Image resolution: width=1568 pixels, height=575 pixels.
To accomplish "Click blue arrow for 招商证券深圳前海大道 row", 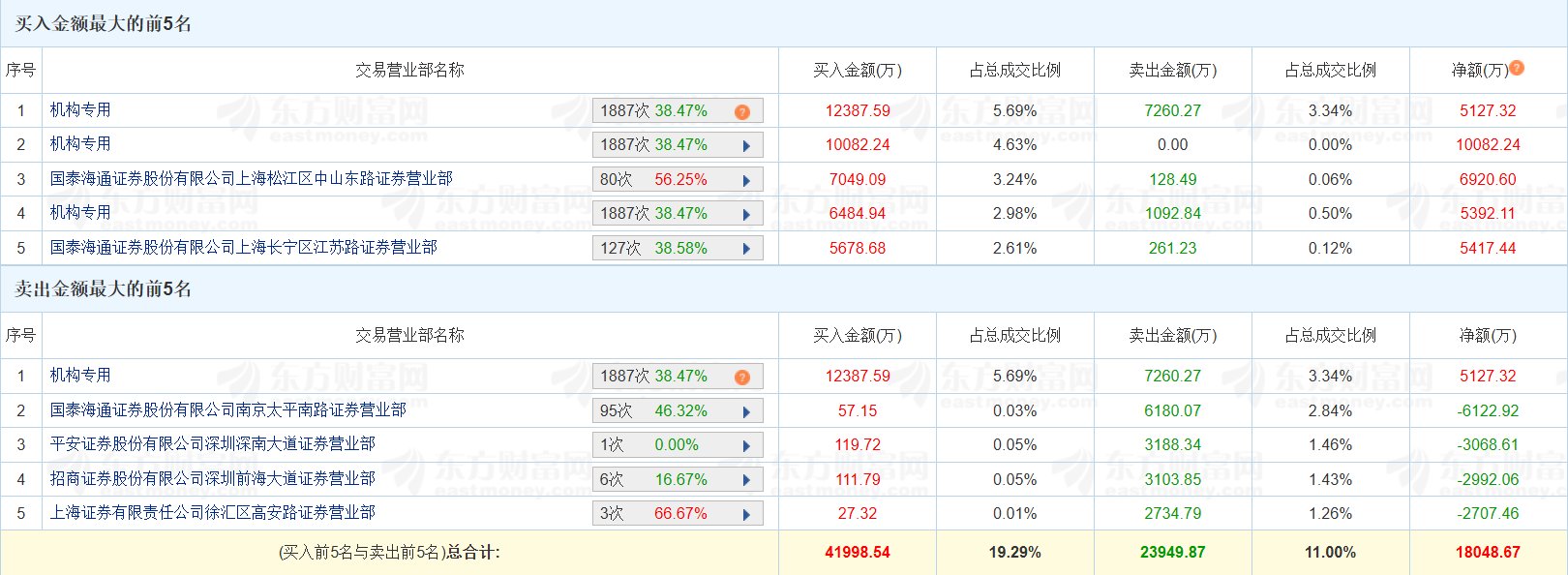I will click(746, 480).
